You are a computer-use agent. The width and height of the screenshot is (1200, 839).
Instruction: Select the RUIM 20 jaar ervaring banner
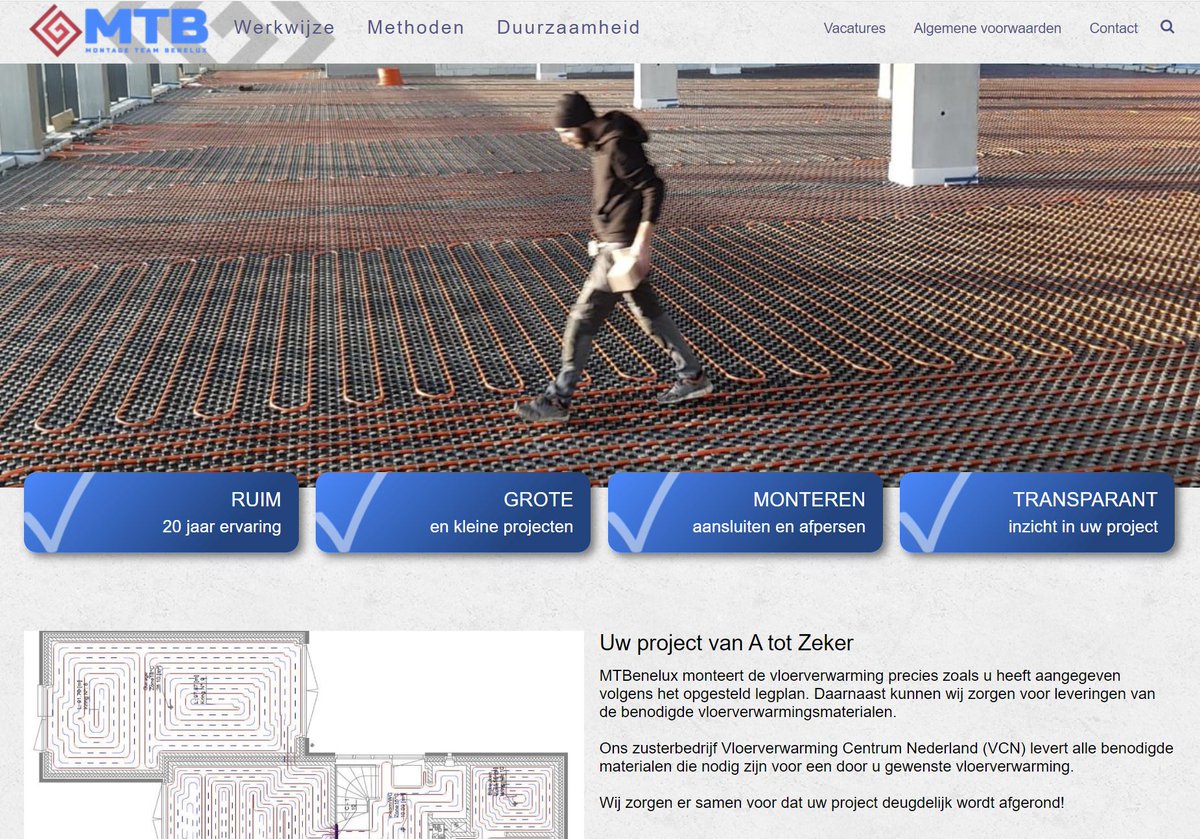click(160, 512)
